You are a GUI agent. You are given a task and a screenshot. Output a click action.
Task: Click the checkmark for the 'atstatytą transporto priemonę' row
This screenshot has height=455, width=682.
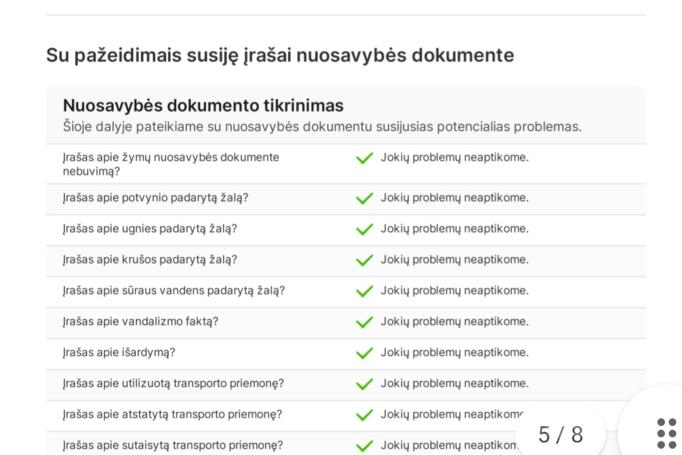pyautogui.click(x=365, y=415)
